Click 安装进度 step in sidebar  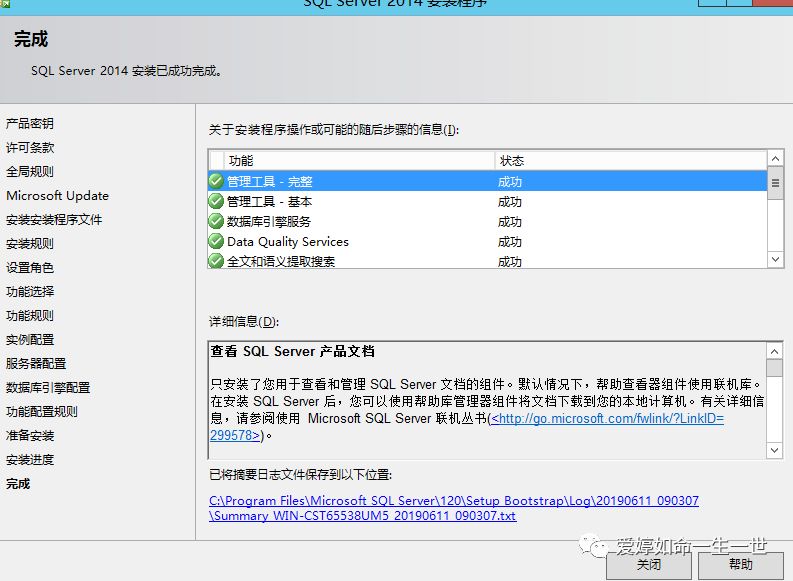[x=29, y=460]
